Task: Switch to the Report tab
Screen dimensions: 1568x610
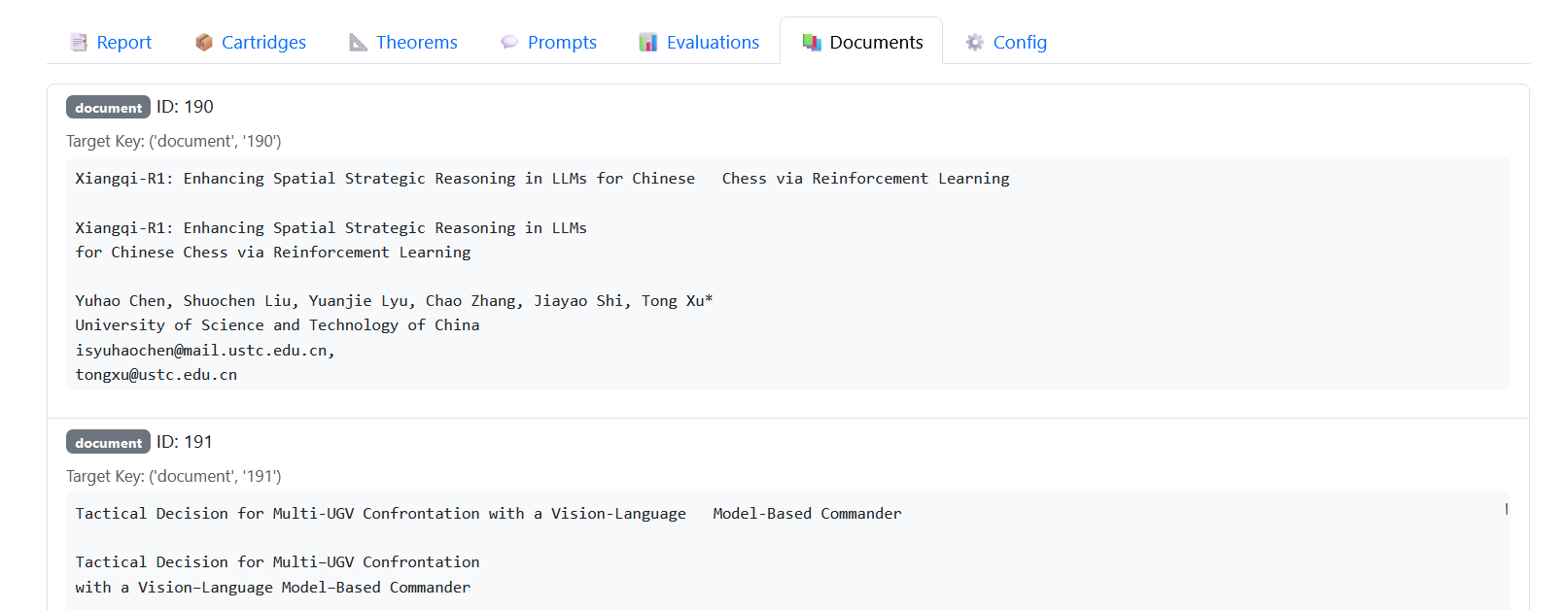Action: [123, 42]
